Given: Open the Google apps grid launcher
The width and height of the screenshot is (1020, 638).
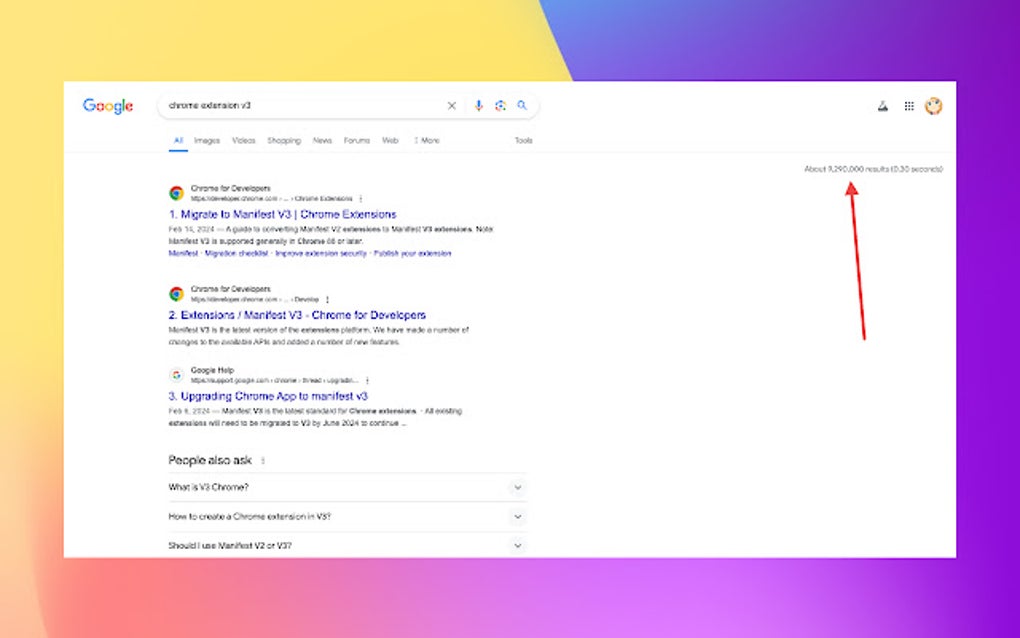Looking at the screenshot, I should tap(909, 105).
